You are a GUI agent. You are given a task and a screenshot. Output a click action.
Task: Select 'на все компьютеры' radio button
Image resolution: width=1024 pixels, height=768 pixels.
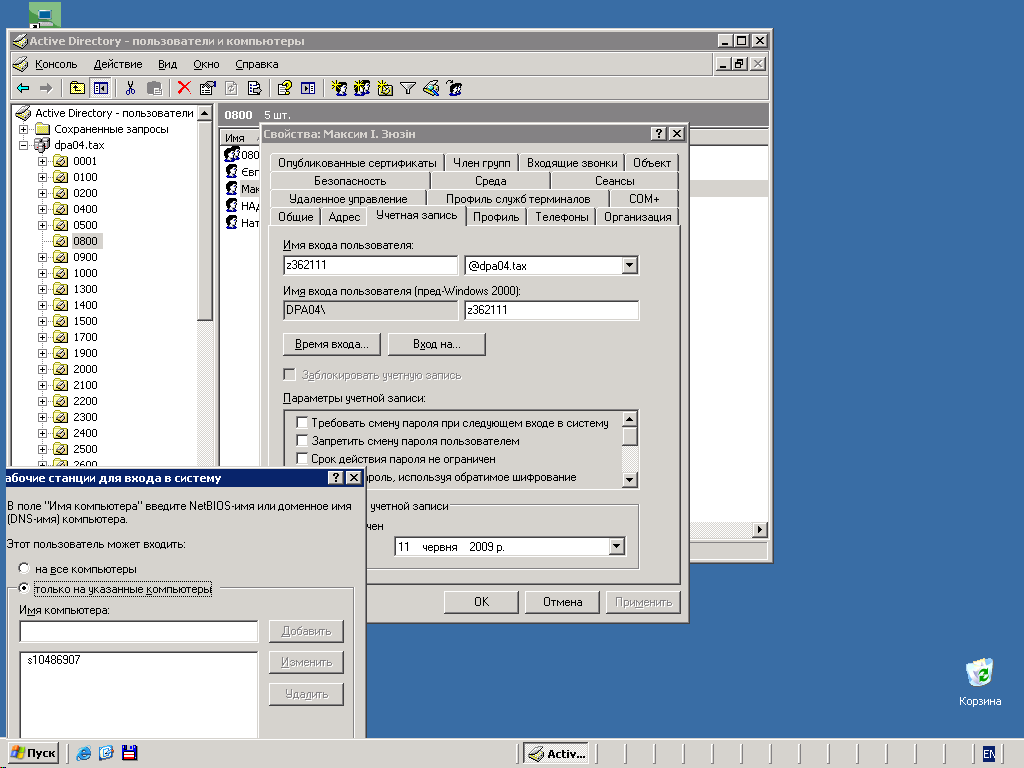24,569
